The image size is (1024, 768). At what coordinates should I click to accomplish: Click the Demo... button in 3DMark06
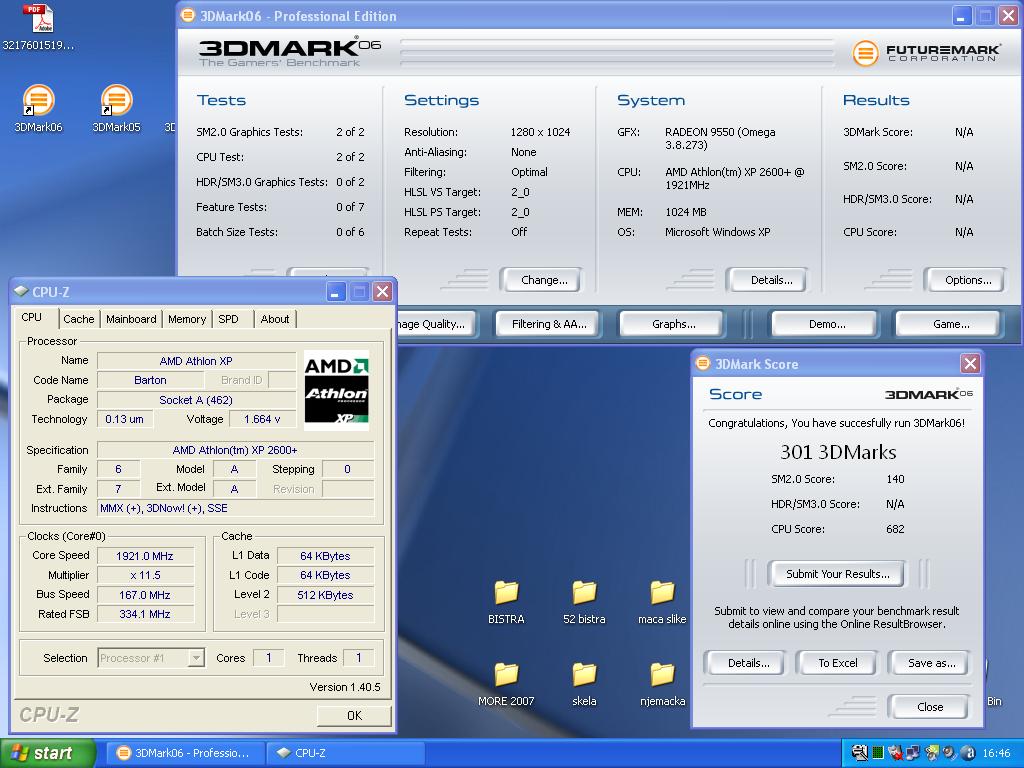click(x=826, y=324)
